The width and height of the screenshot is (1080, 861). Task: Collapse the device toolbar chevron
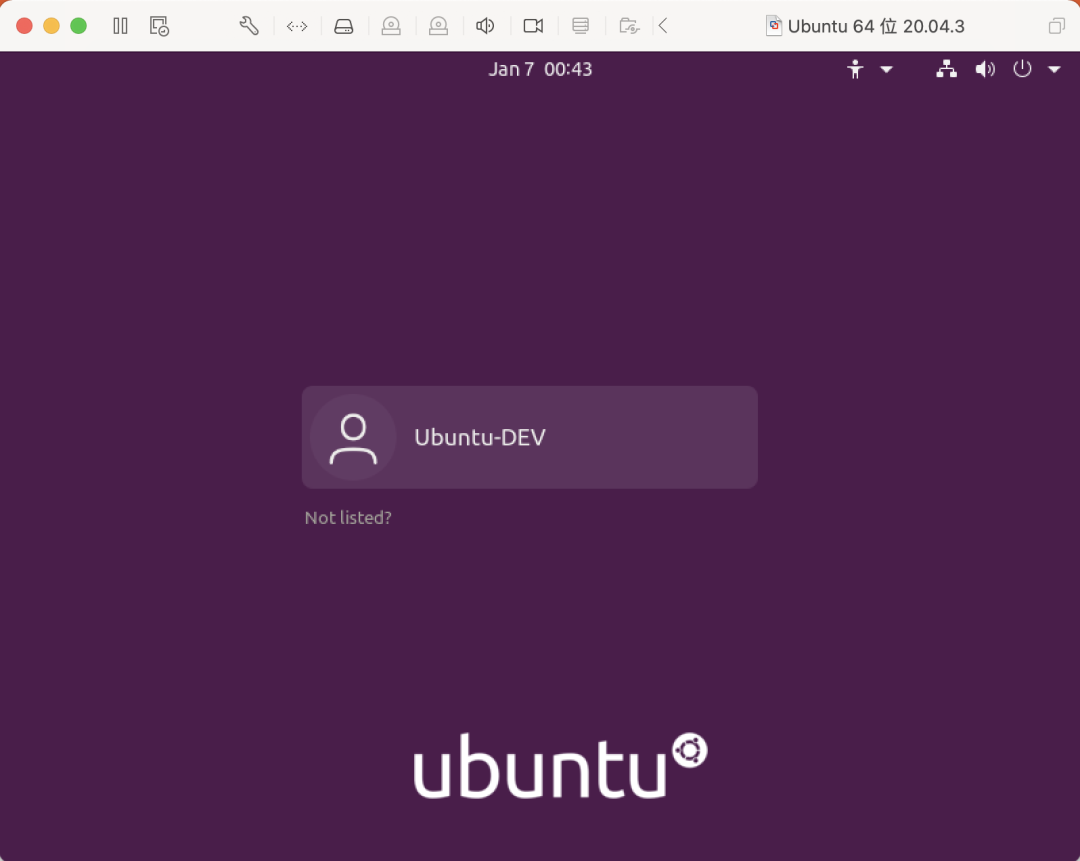click(x=663, y=26)
